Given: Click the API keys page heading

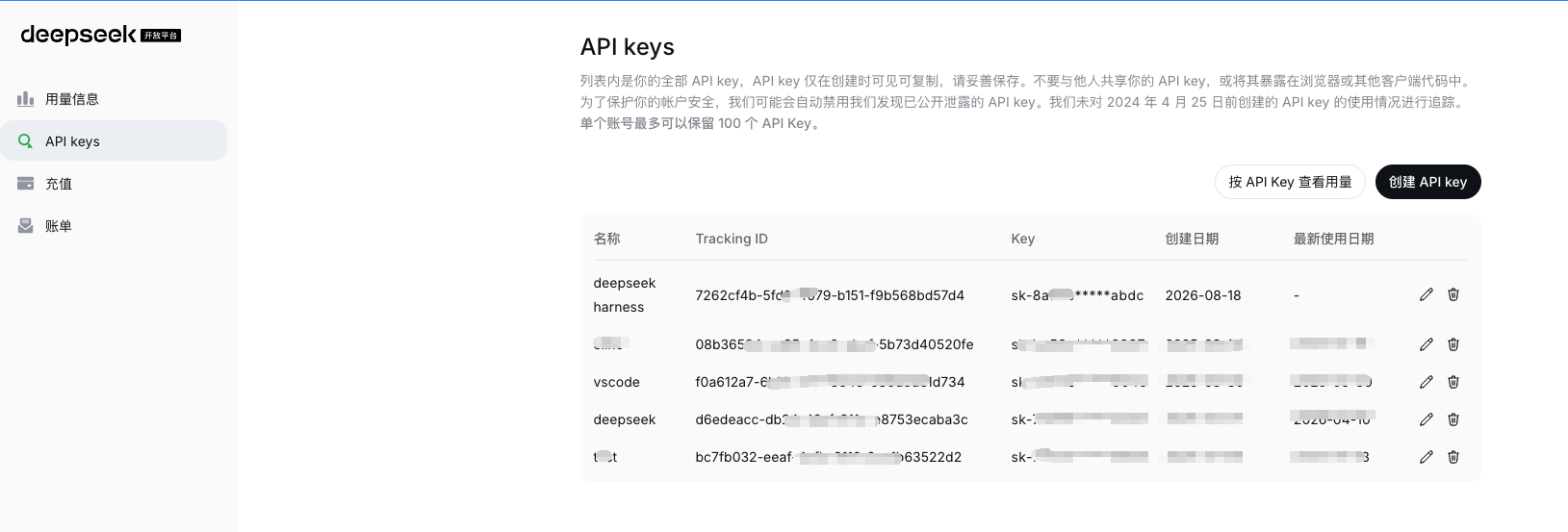Looking at the screenshot, I should point(627,47).
